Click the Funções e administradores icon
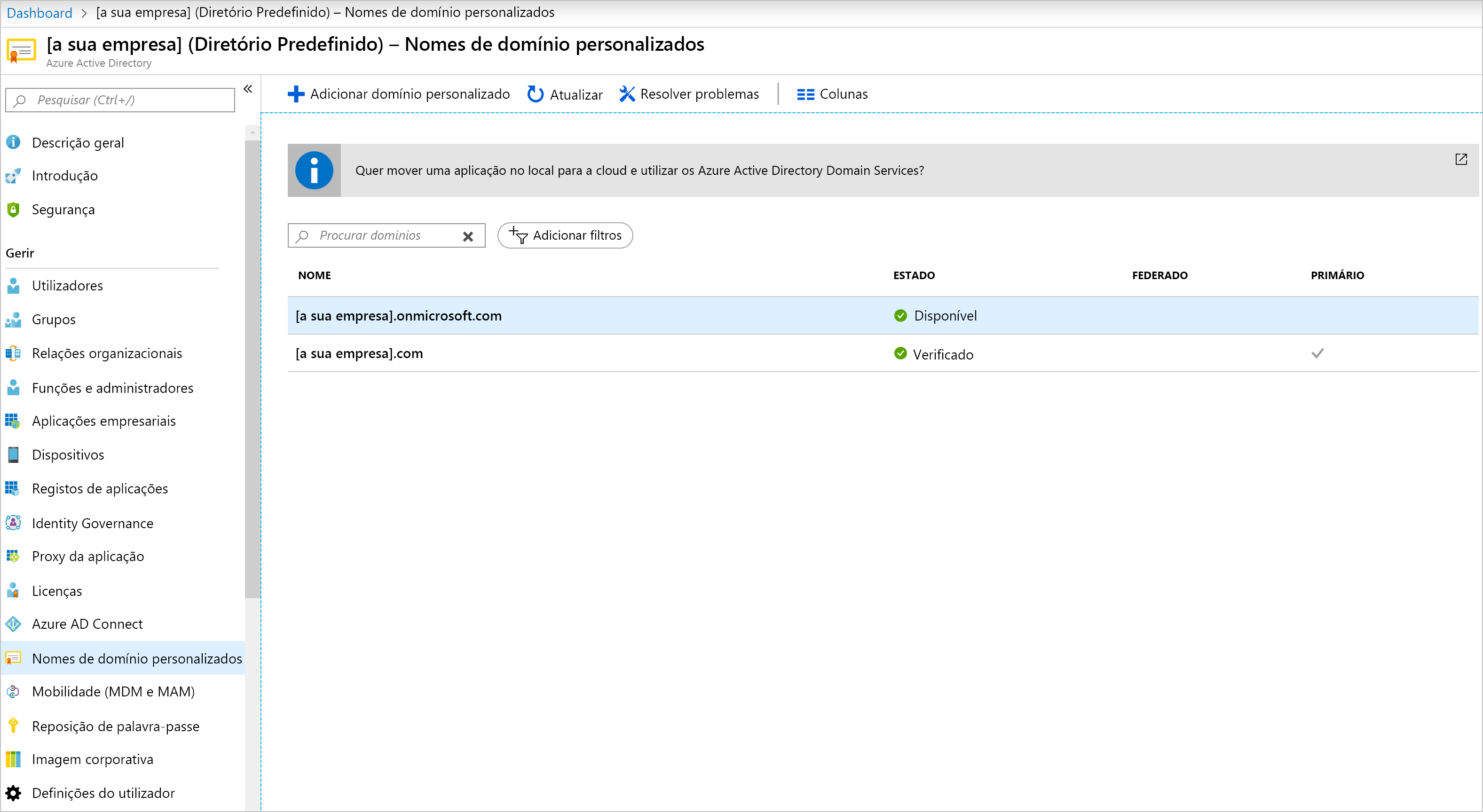The height and width of the screenshot is (812, 1483). coord(13,388)
